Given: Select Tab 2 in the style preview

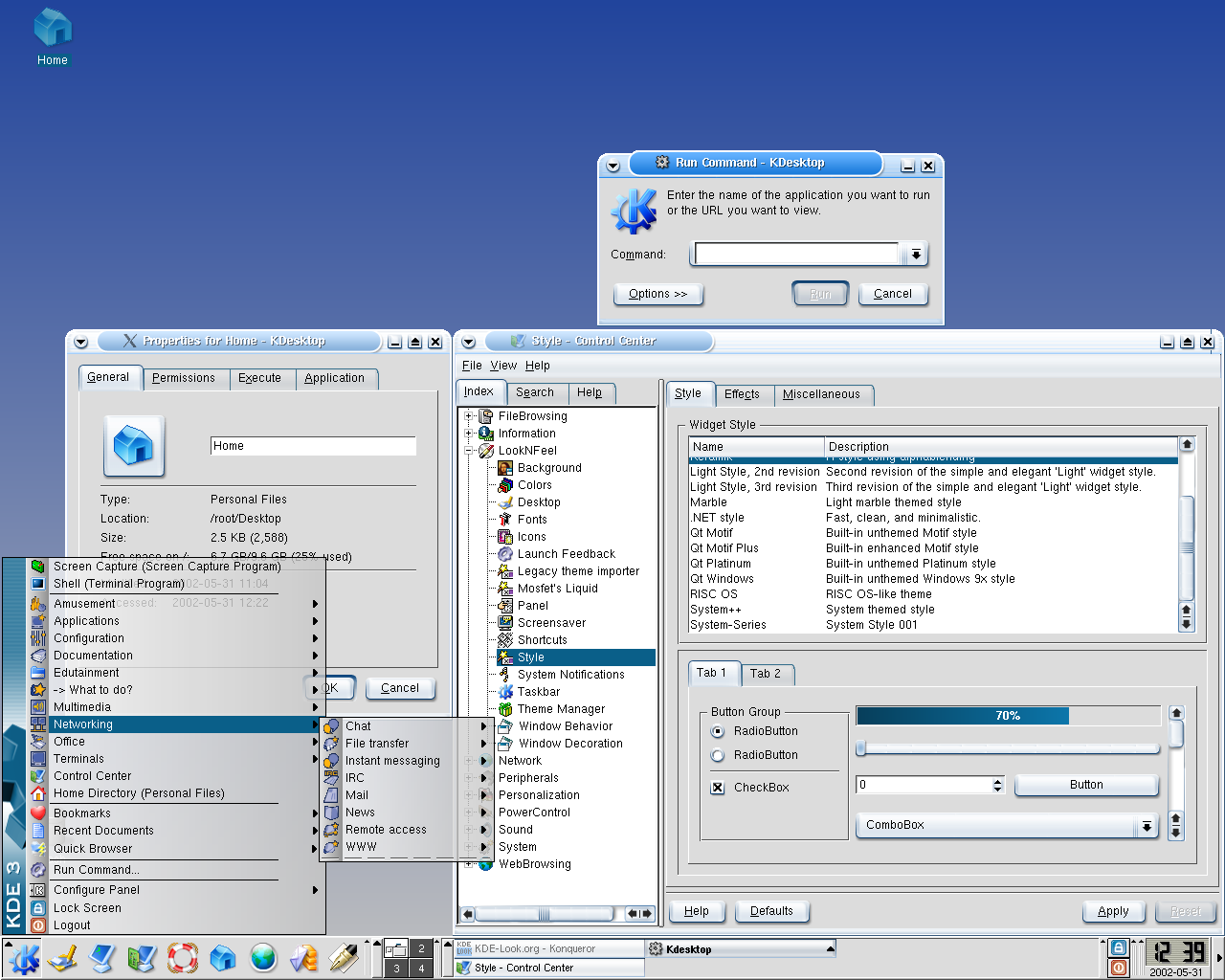Looking at the screenshot, I should pos(766,674).
